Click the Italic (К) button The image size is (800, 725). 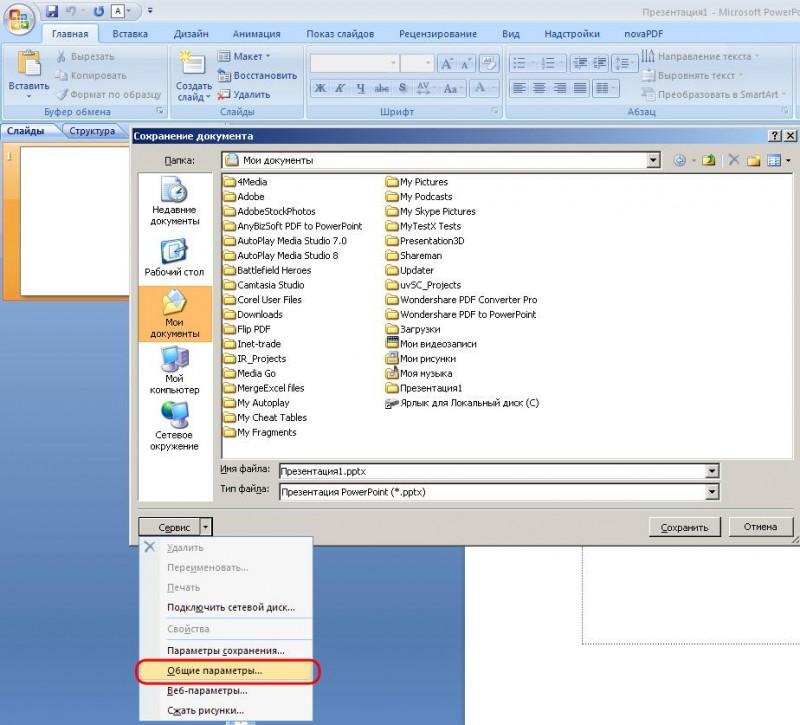tap(340, 88)
